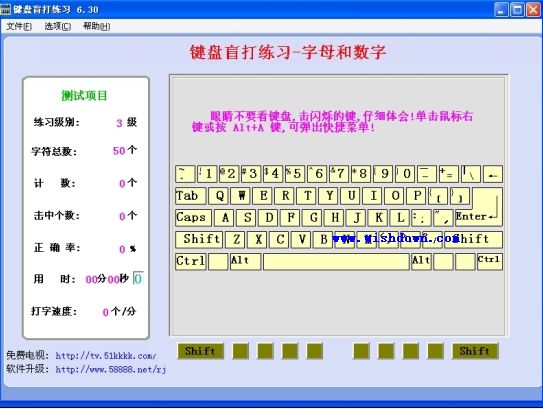The height and width of the screenshot is (409, 543).
Task: Click the number 2 key
Action: pos(229,174)
